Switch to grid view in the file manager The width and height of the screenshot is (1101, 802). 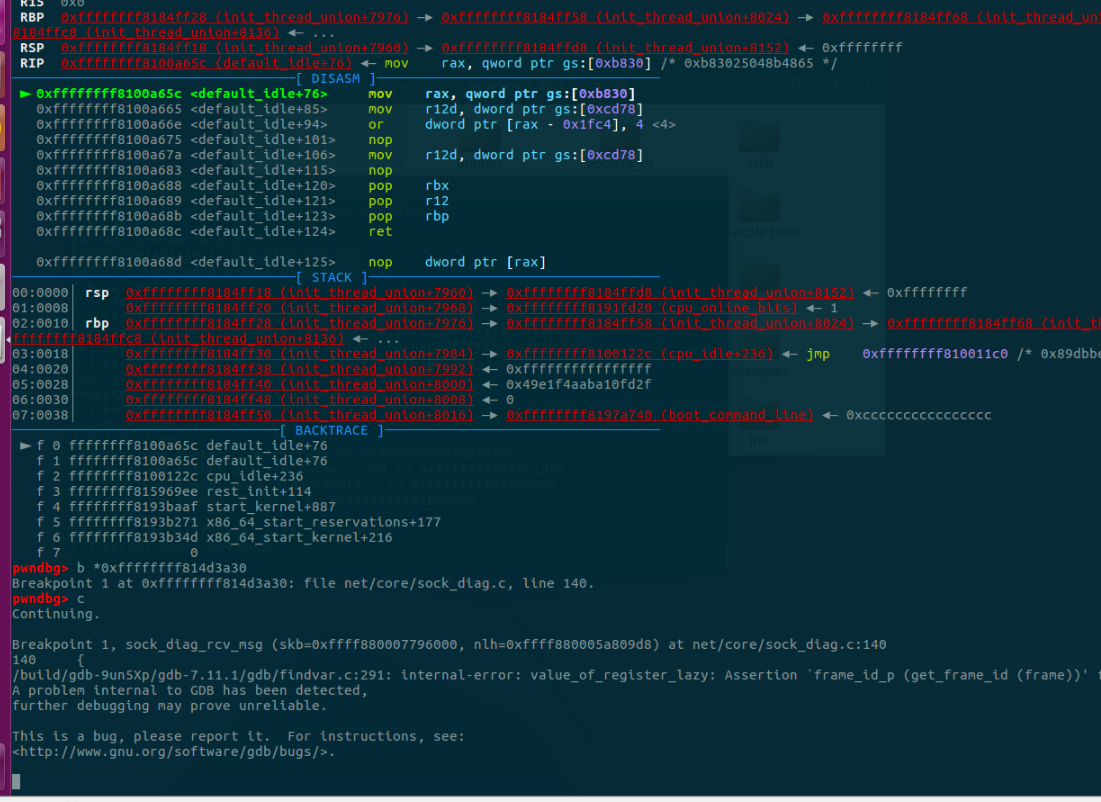[864, 85]
